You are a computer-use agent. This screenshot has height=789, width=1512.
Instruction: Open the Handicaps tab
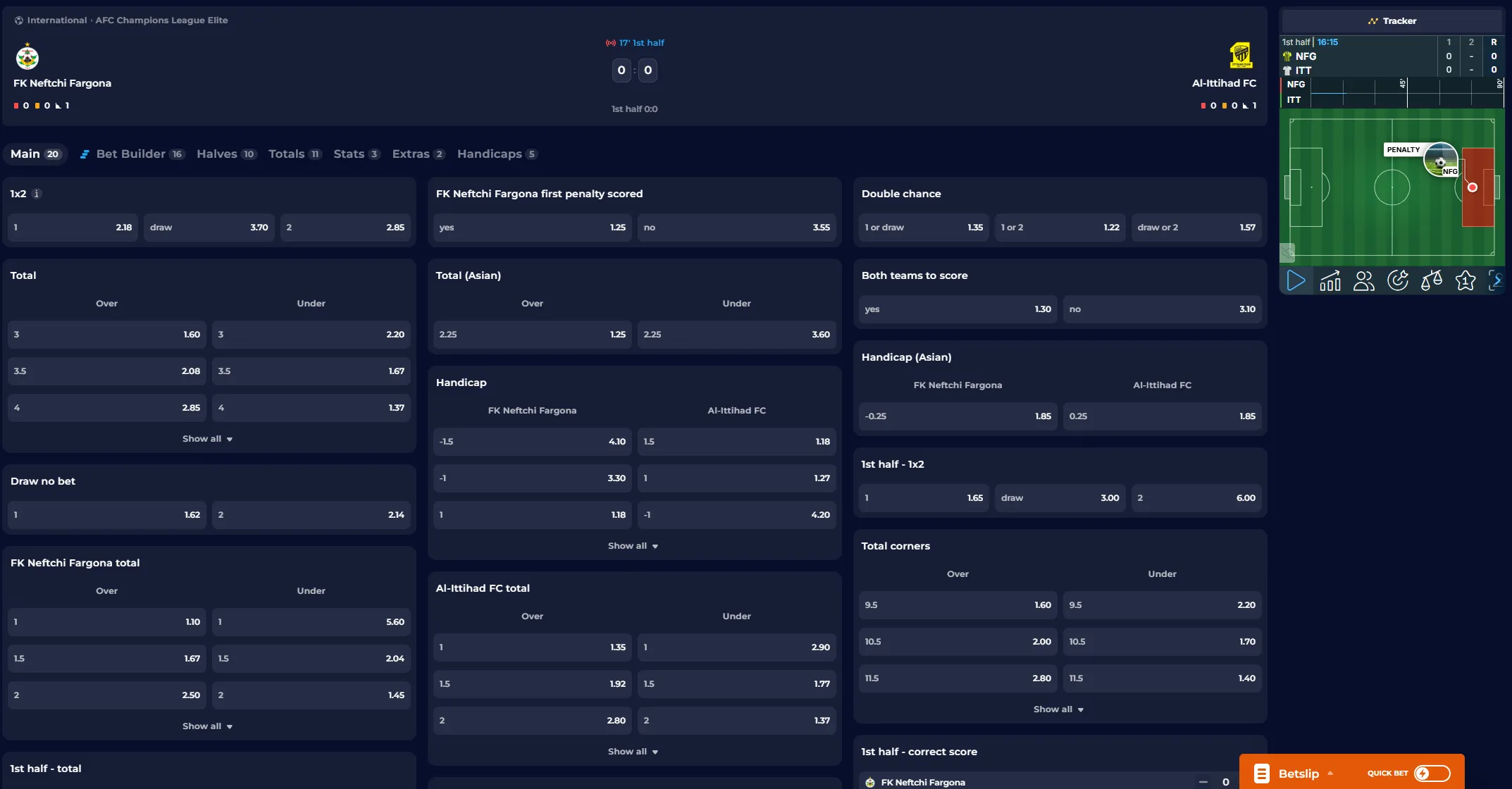point(497,154)
